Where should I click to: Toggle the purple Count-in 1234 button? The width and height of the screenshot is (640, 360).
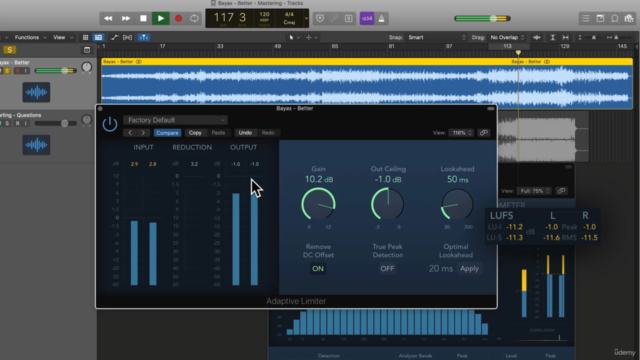pos(367,18)
